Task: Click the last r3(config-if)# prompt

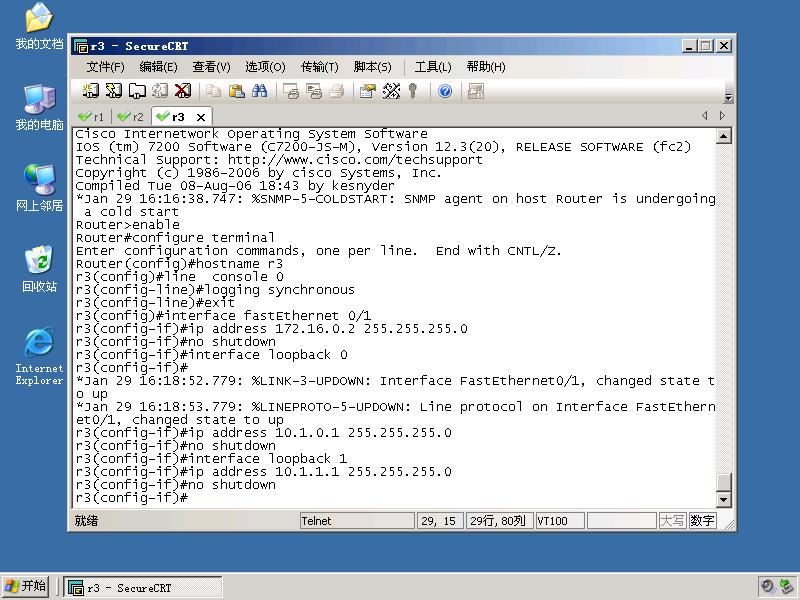Action: pyautogui.click(x=132, y=498)
